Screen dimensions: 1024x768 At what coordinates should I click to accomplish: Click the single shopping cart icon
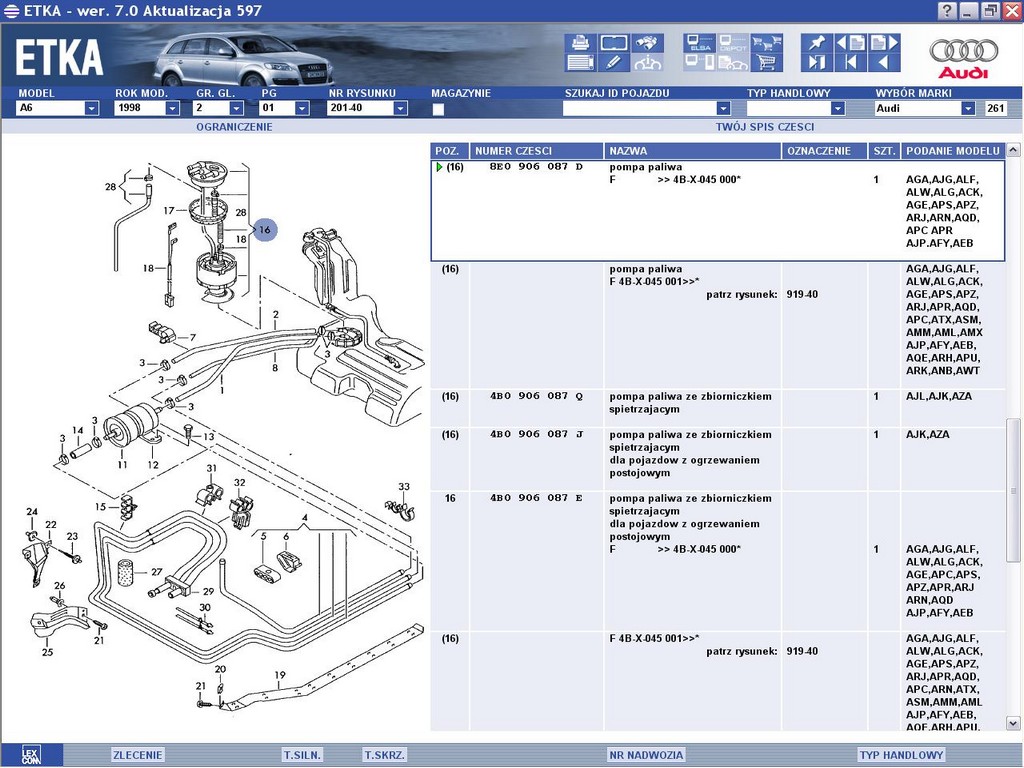pyautogui.click(x=767, y=63)
